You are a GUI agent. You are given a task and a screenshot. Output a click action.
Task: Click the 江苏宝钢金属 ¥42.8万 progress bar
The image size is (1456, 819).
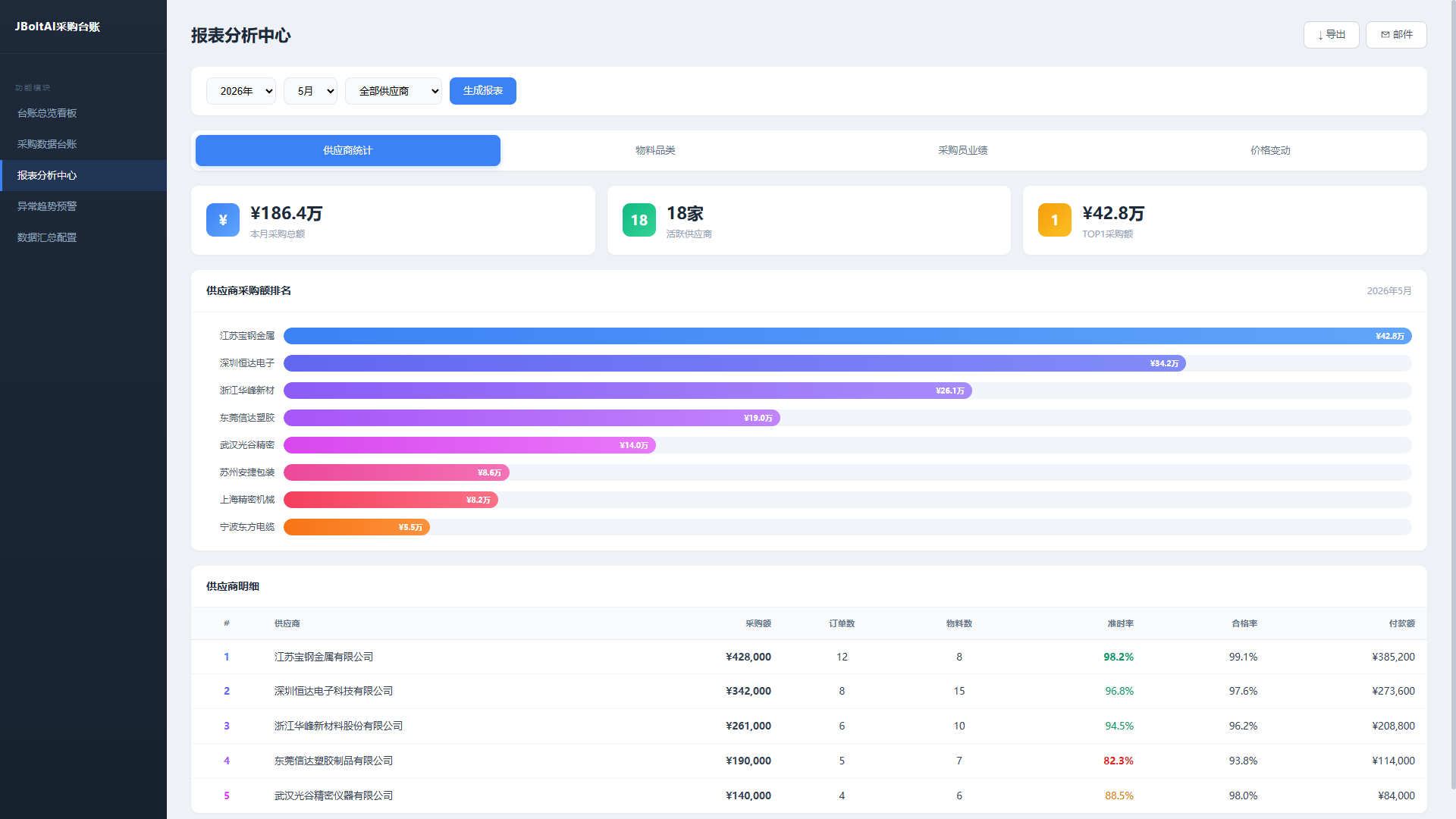pyautogui.click(x=848, y=336)
